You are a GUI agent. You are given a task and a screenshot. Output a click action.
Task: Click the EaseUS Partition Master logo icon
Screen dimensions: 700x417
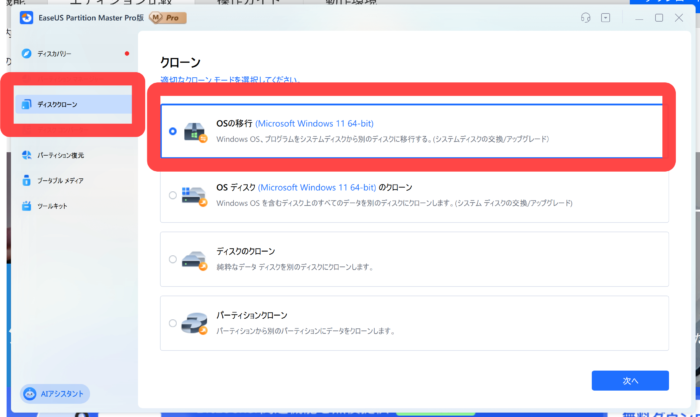tap(26, 18)
